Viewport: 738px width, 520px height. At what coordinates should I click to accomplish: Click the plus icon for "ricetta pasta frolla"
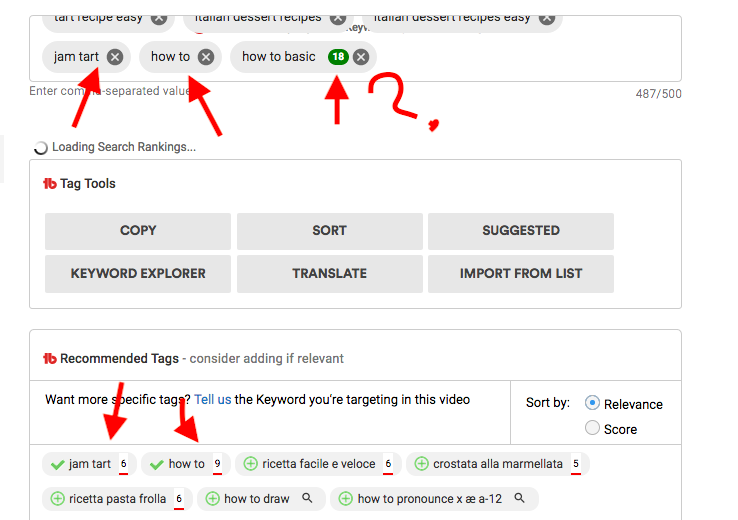tap(57, 498)
